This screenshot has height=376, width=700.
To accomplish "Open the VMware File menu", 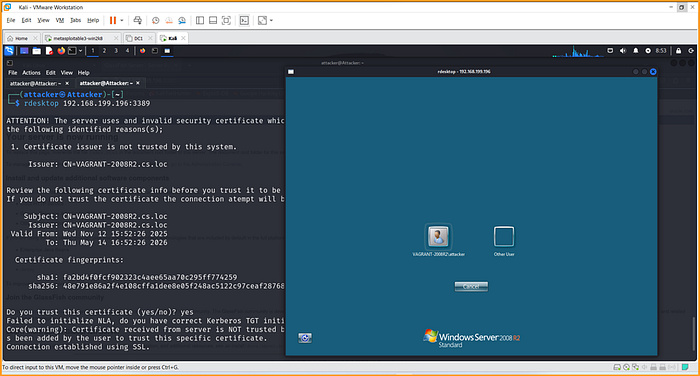I will click(x=11, y=20).
